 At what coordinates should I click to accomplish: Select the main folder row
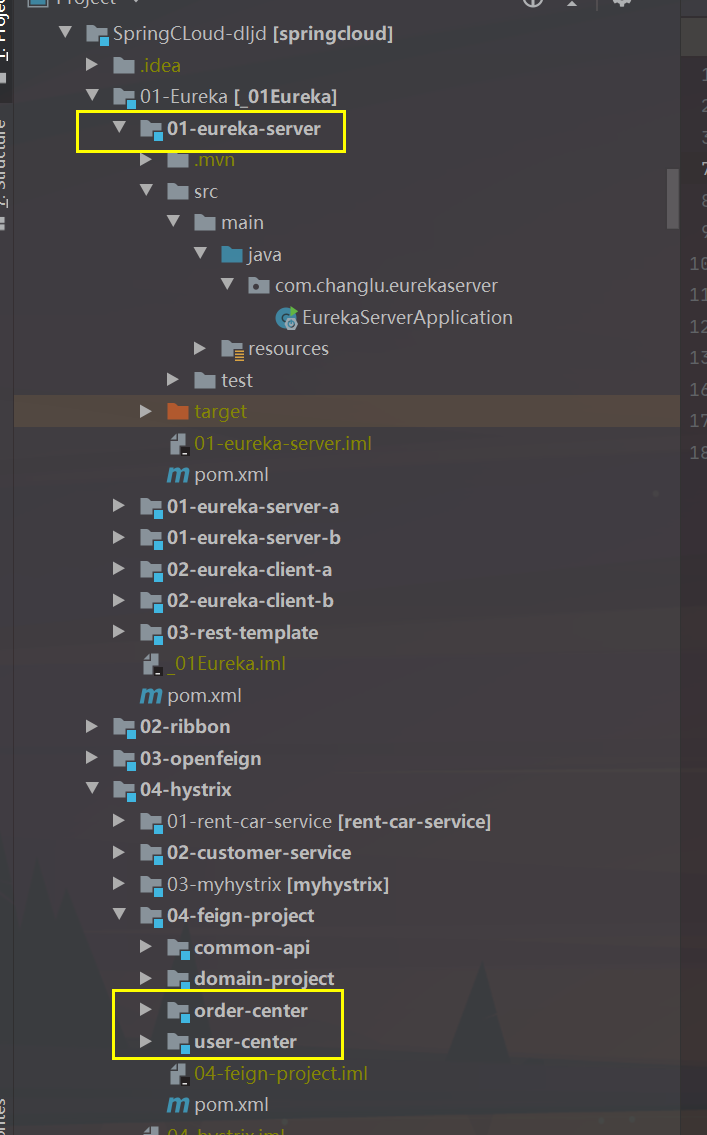(242, 222)
